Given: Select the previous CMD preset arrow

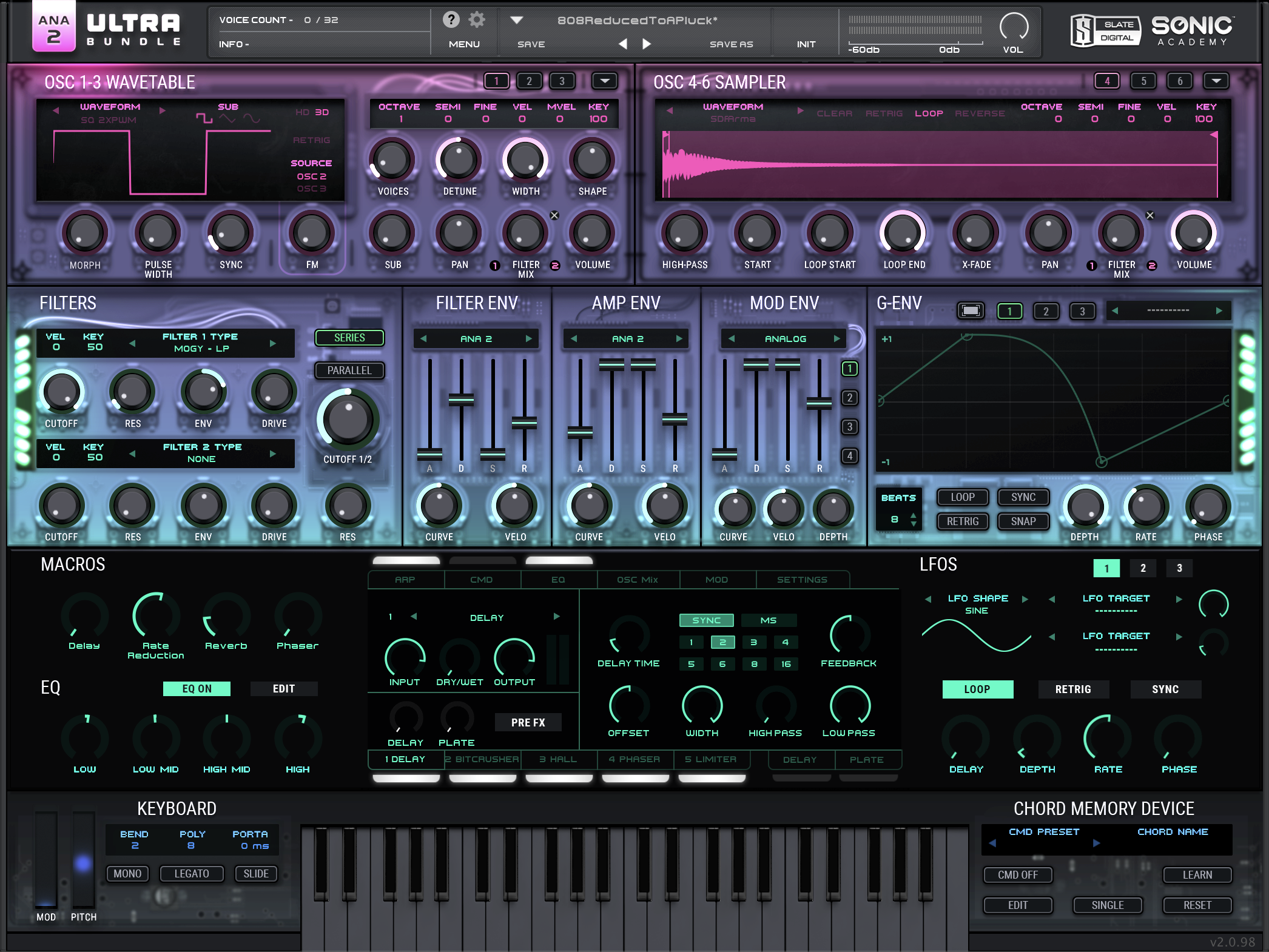Looking at the screenshot, I should 992,843.
